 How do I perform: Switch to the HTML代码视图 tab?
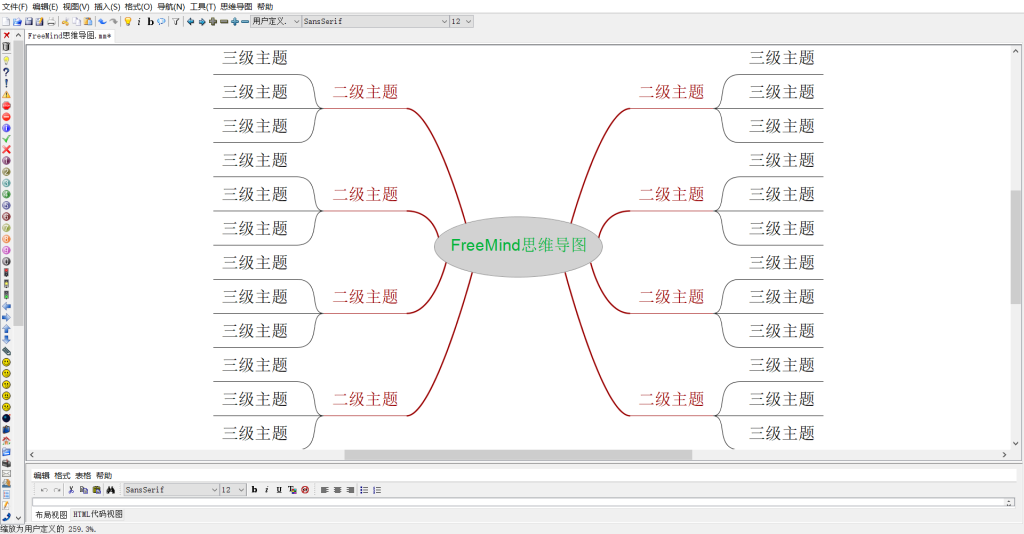pos(98,514)
